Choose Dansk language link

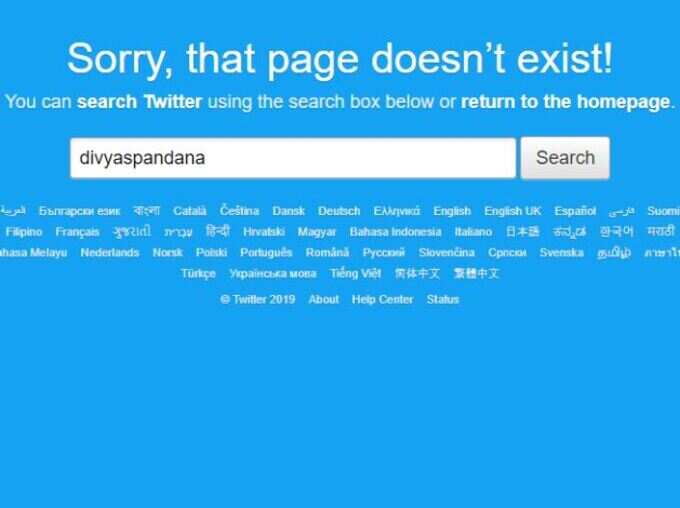[x=288, y=211]
